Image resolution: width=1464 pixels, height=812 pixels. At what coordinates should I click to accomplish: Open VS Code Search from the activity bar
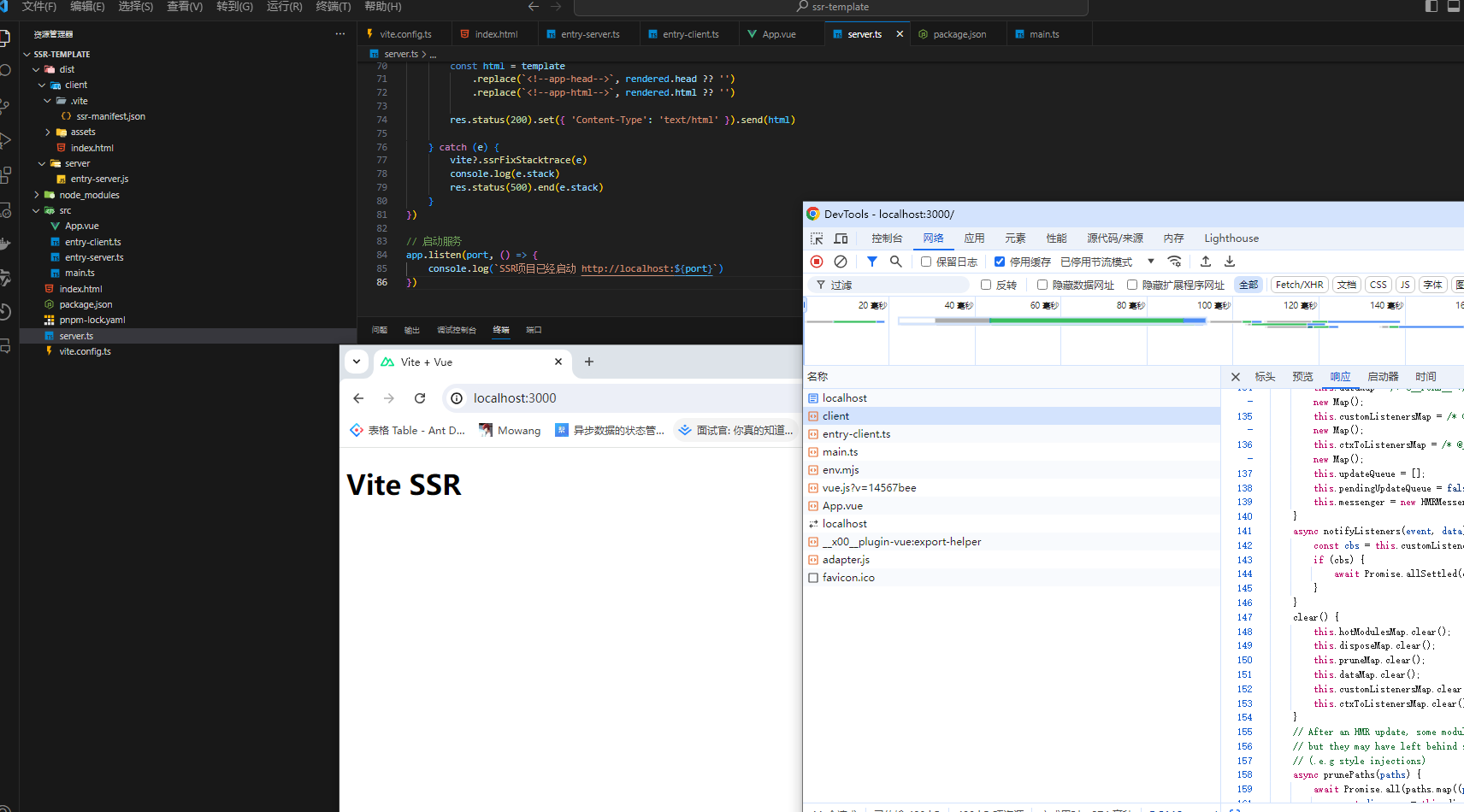[x=5, y=71]
